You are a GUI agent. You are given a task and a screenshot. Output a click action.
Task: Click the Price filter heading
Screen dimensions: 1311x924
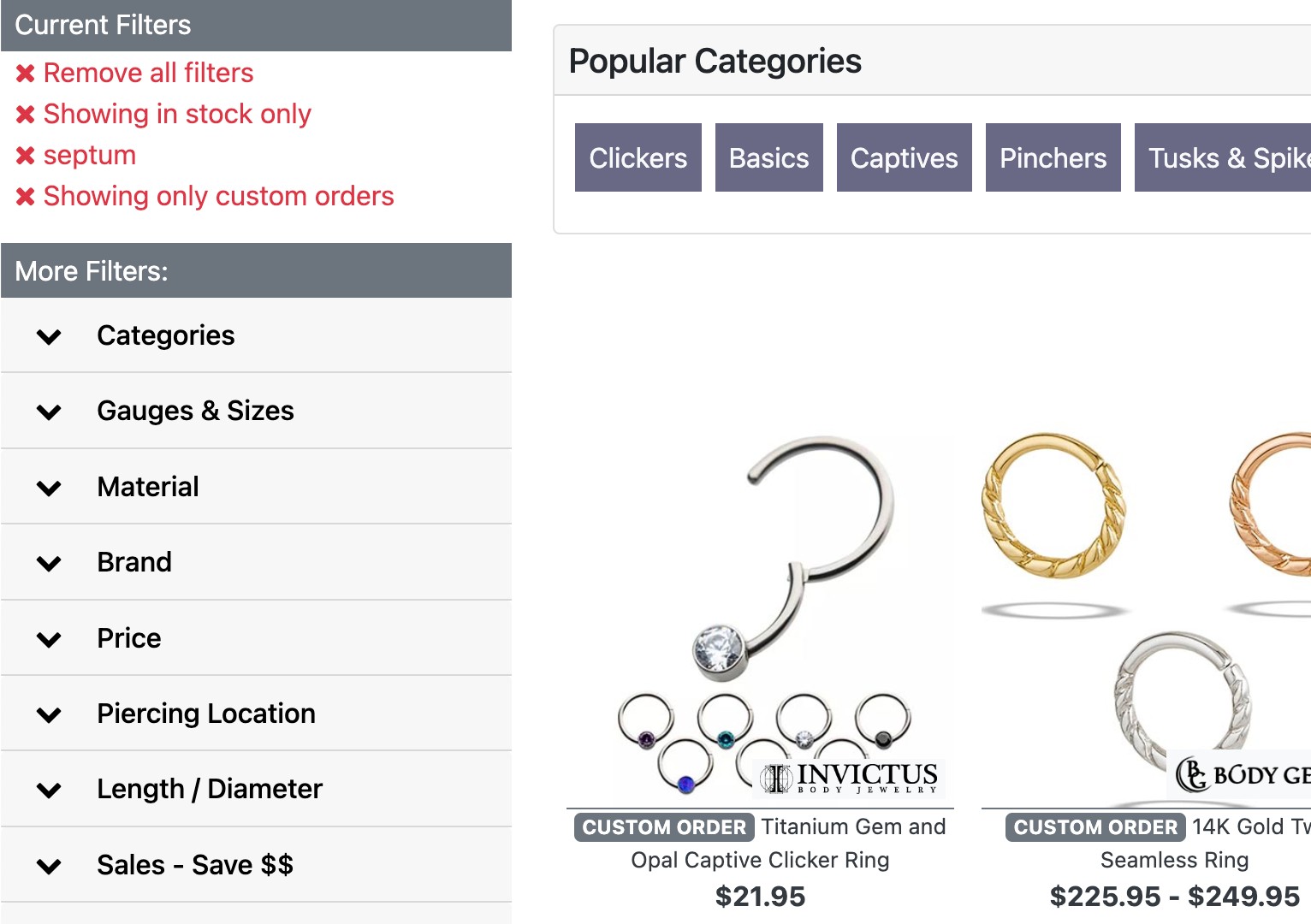(x=128, y=637)
